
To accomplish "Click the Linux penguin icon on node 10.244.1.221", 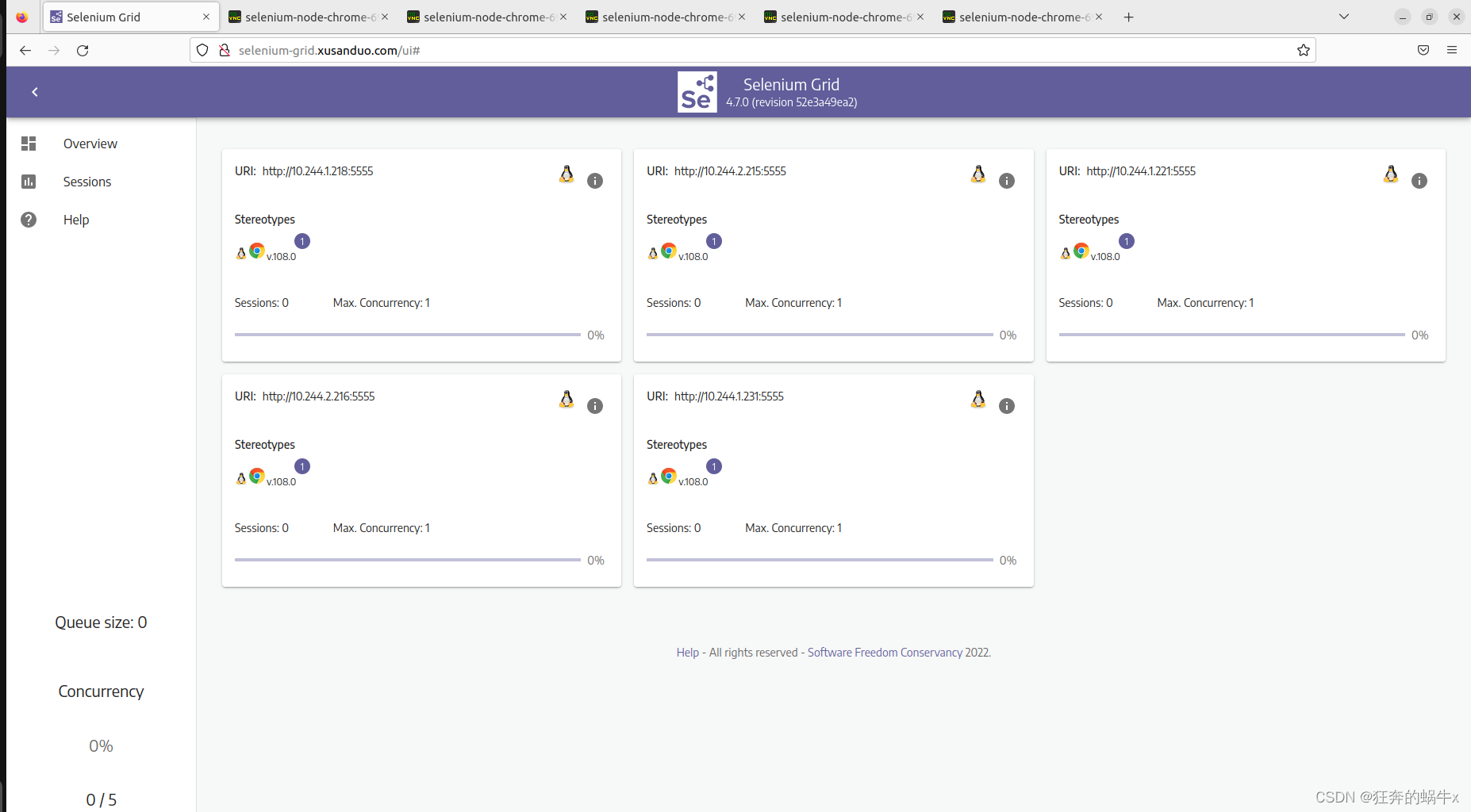I will (x=1391, y=174).
